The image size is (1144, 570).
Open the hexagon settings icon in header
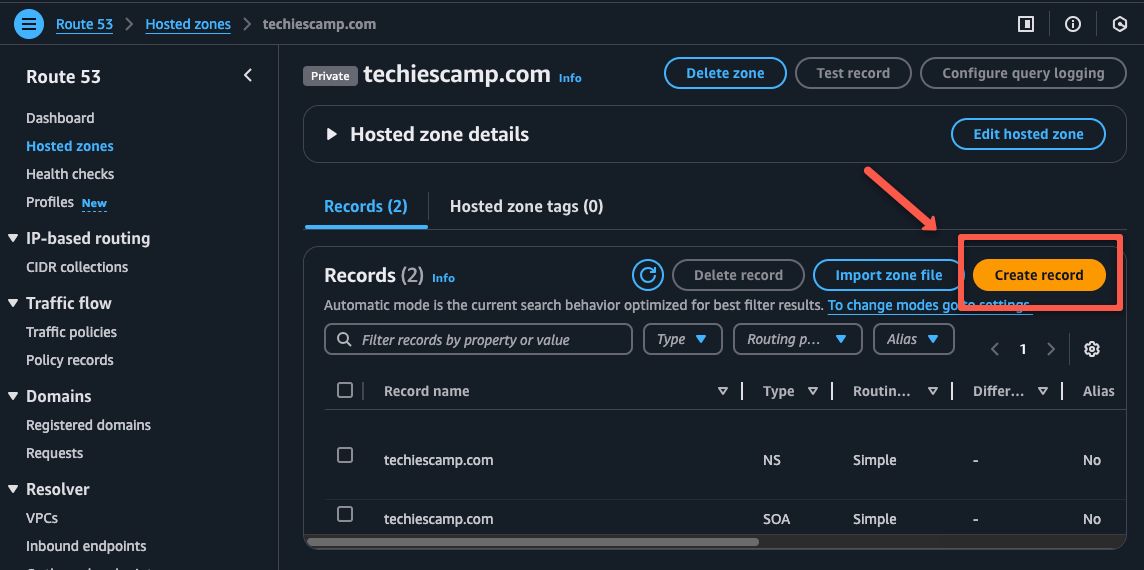coord(1119,24)
